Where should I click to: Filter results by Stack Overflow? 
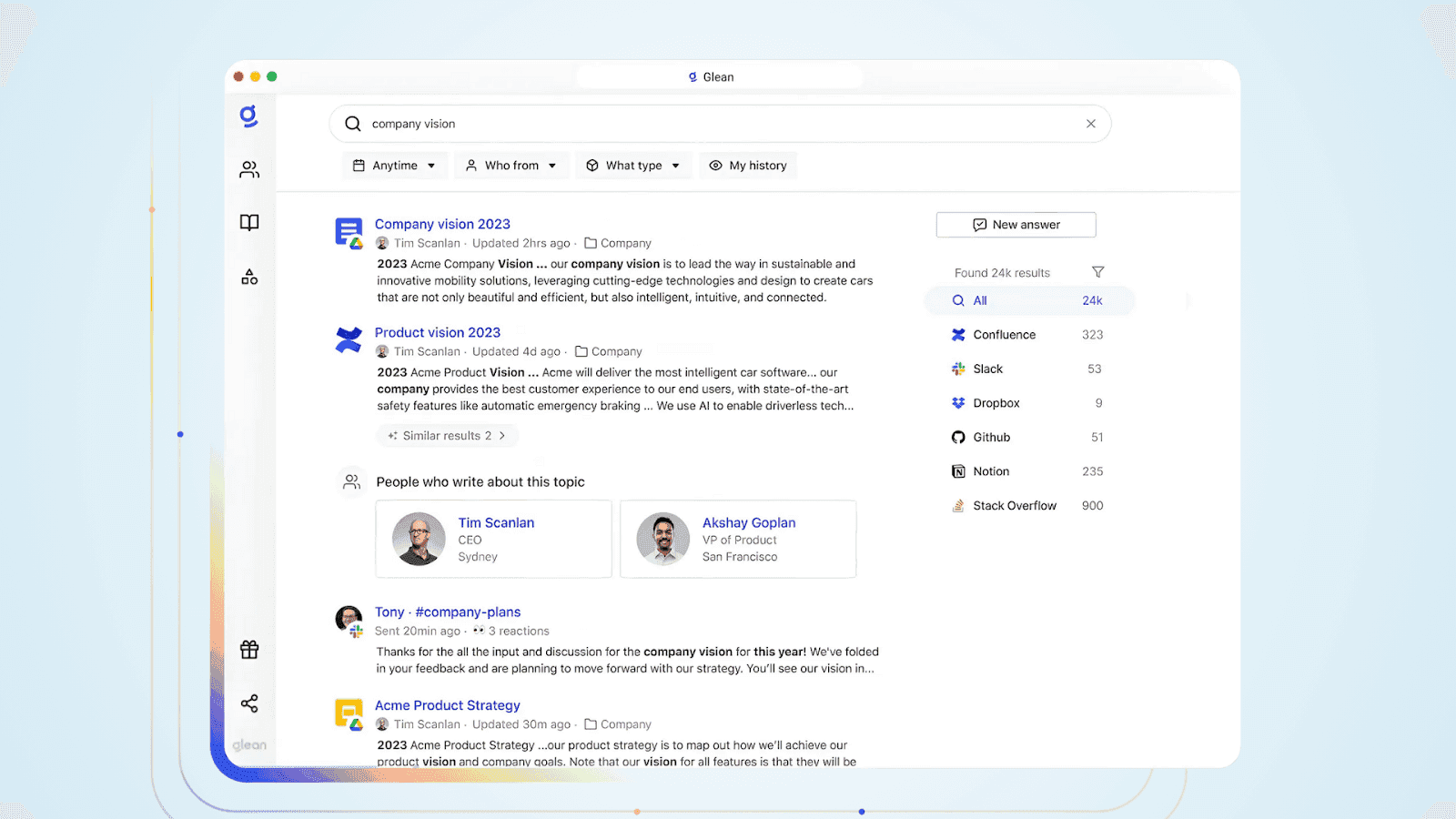(x=1028, y=505)
